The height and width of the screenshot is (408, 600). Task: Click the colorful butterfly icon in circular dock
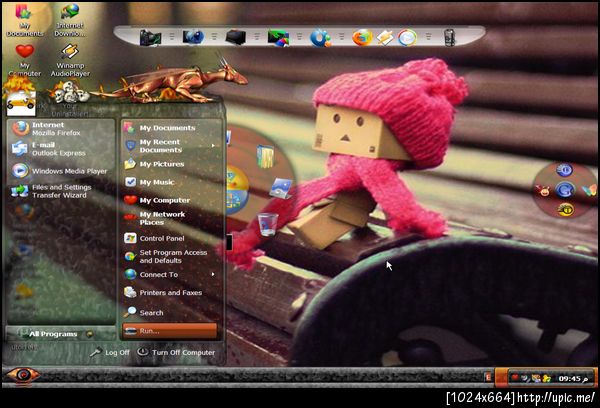coord(589,190)
